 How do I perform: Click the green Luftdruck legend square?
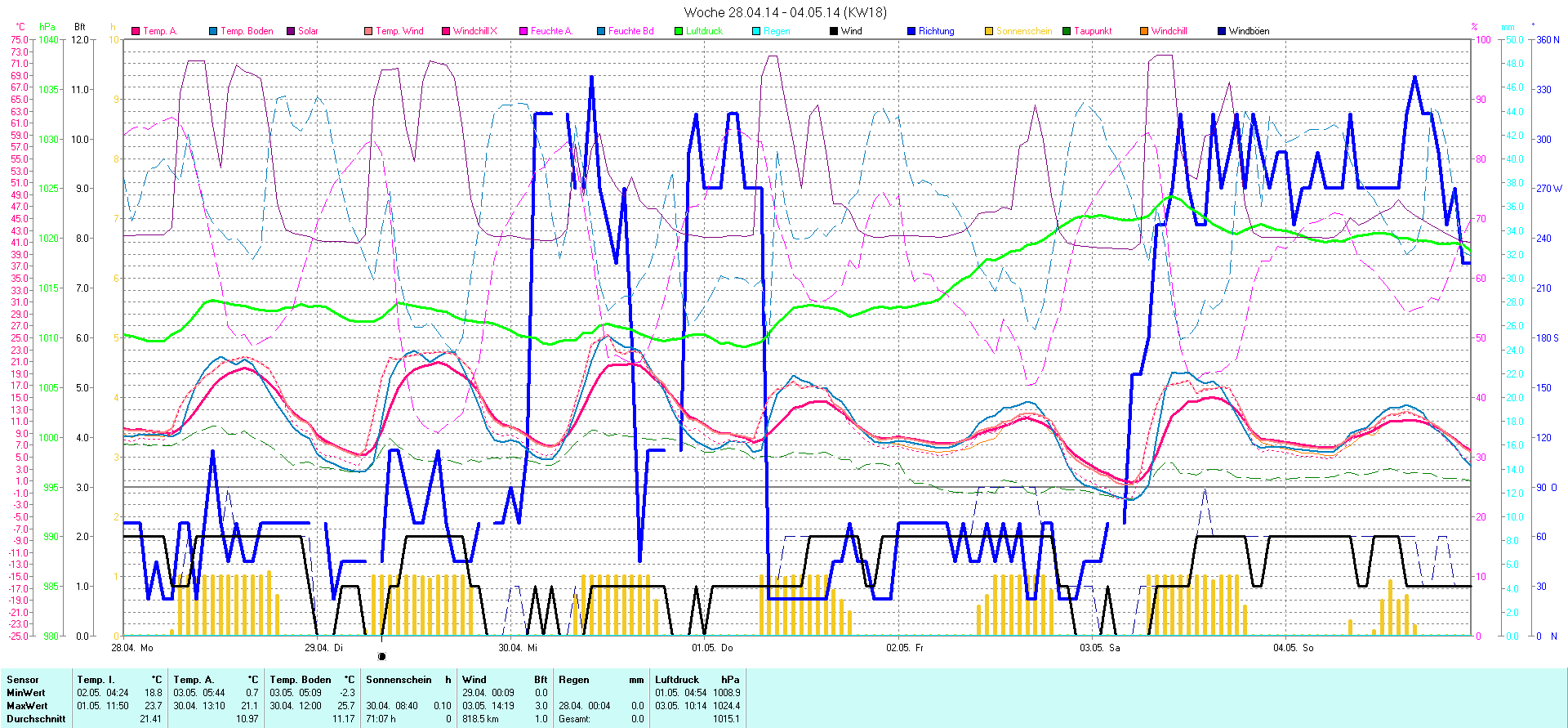pos(679,31)
